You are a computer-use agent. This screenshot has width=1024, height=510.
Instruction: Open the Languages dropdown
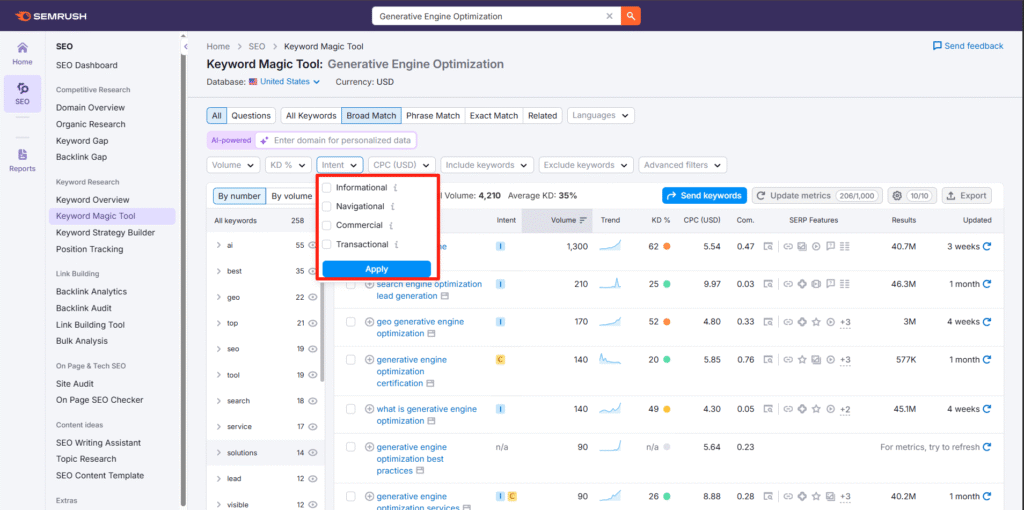[601, 116]
